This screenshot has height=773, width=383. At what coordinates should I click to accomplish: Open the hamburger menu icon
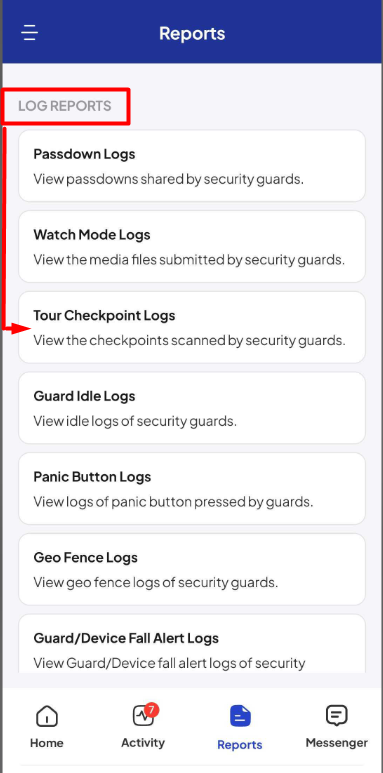click(x=30, y=33)
